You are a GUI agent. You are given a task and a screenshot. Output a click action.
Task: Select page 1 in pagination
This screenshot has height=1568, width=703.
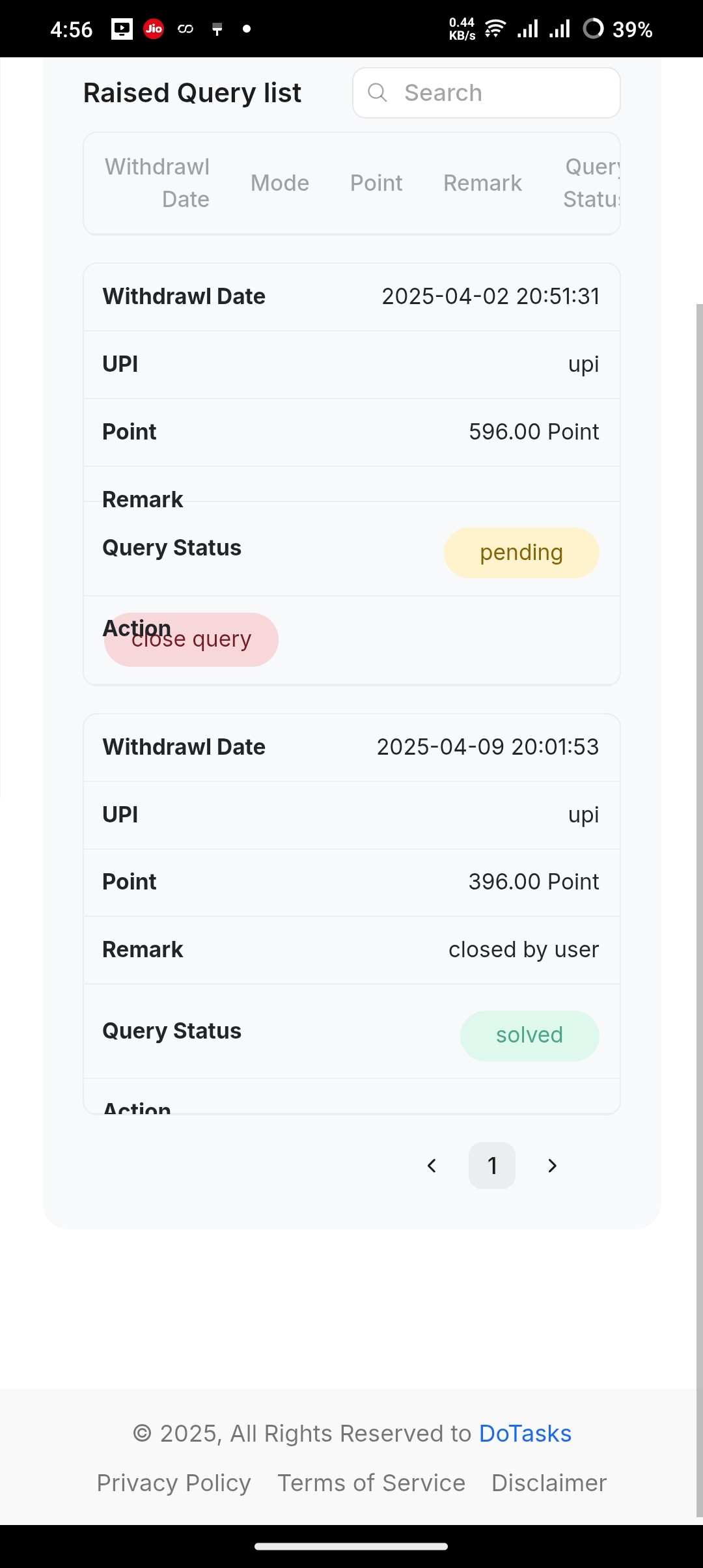click(x=492, y=1166)
